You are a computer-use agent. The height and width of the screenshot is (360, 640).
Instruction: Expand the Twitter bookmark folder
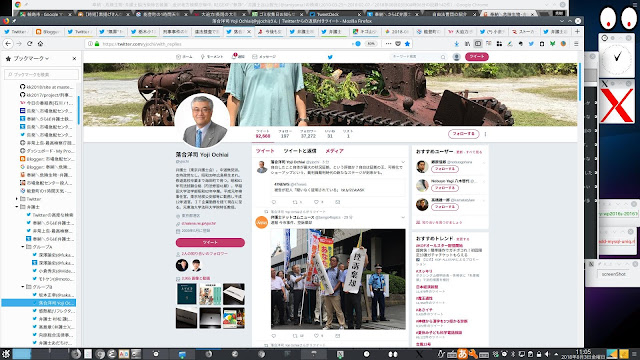click(x=17, y=199)
